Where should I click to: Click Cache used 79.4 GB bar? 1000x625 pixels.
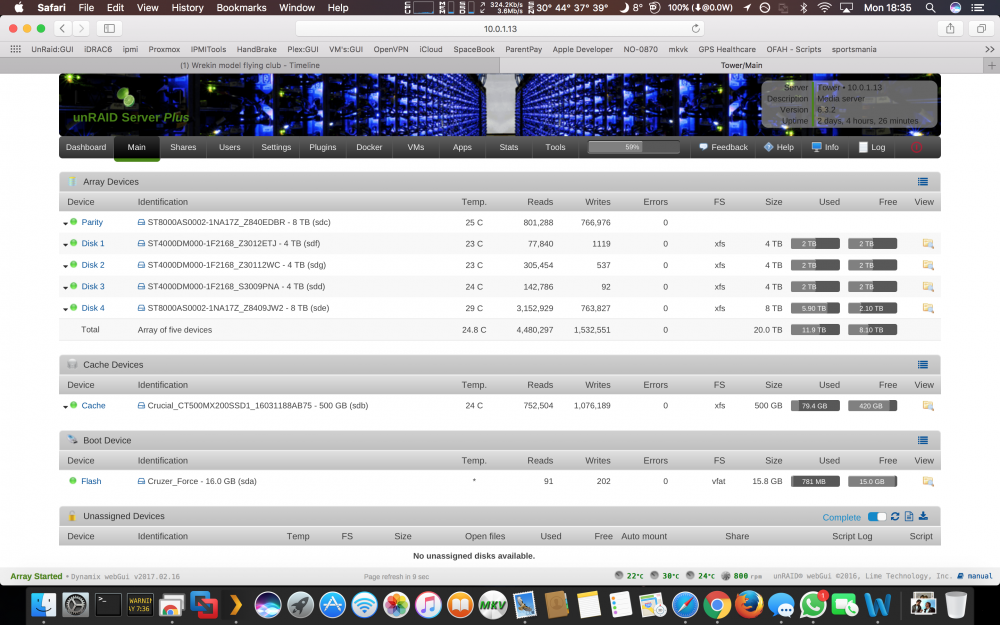[x=815, y=406]
